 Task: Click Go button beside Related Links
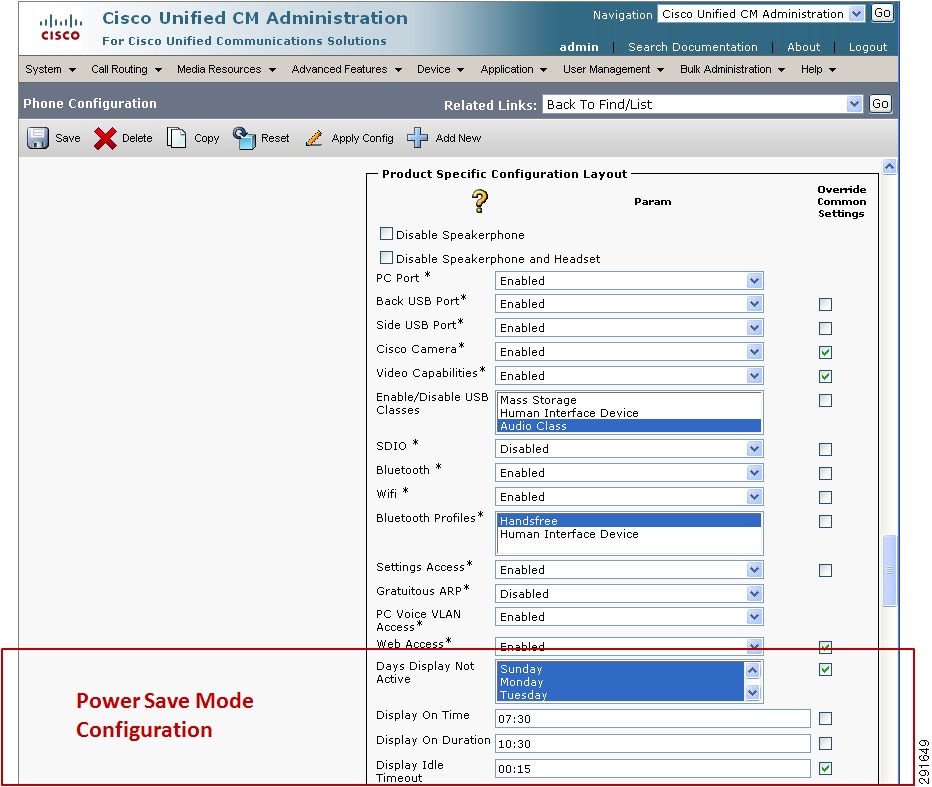click(x=880, y=104)
